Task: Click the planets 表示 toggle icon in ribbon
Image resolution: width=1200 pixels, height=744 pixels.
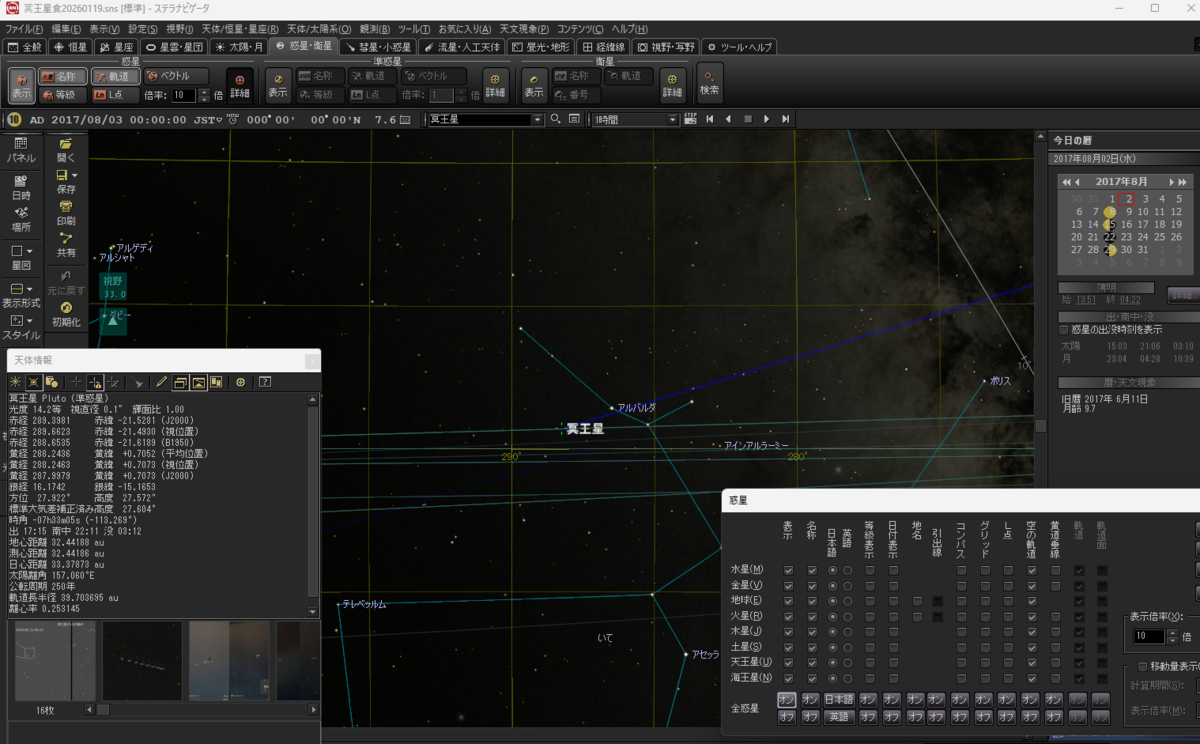Action: pos(21,85)
